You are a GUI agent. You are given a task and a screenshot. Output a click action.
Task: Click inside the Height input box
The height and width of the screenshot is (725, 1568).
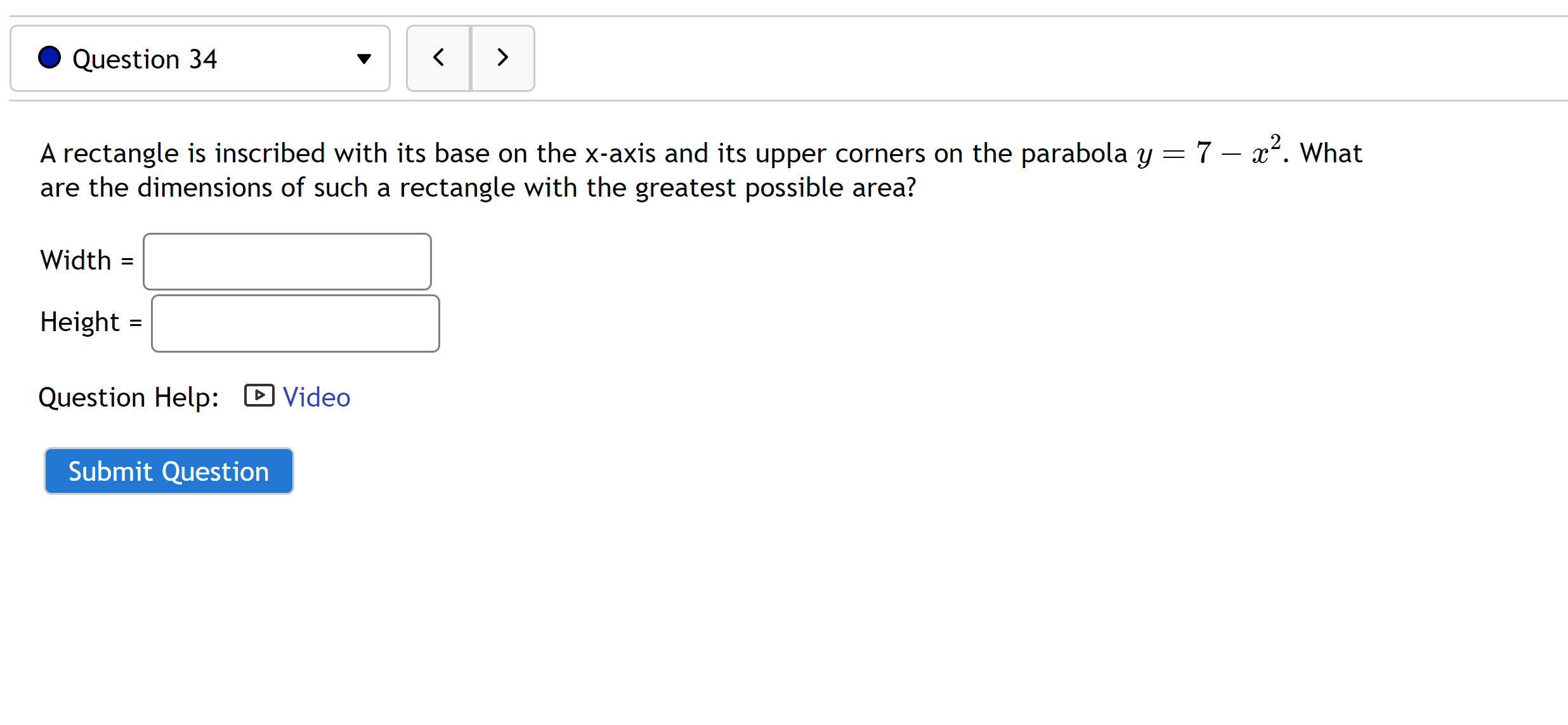point(295,323)
